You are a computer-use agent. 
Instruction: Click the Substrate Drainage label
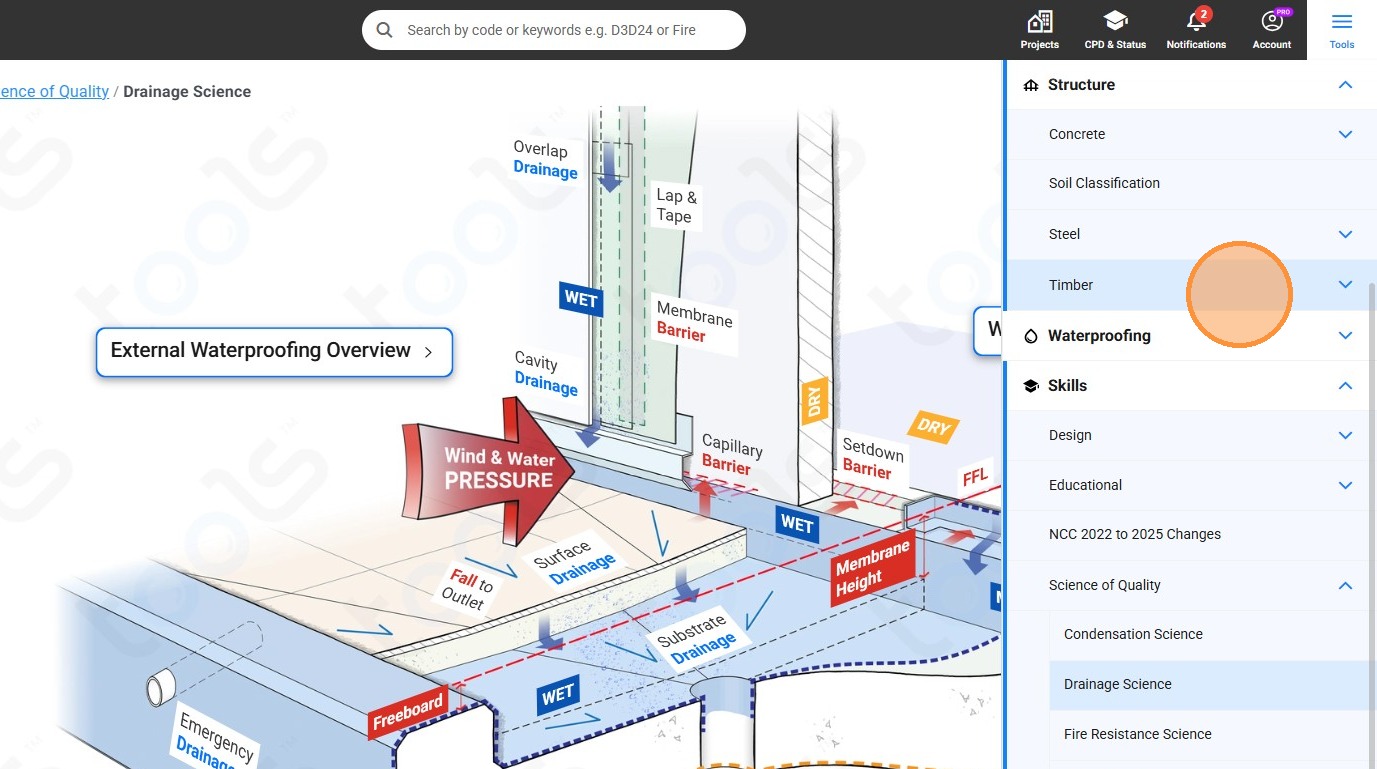[697, 637]
